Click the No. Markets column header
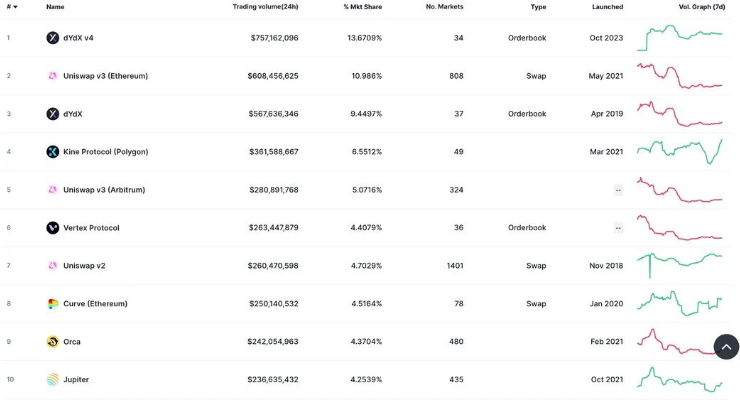 [444, 7]
